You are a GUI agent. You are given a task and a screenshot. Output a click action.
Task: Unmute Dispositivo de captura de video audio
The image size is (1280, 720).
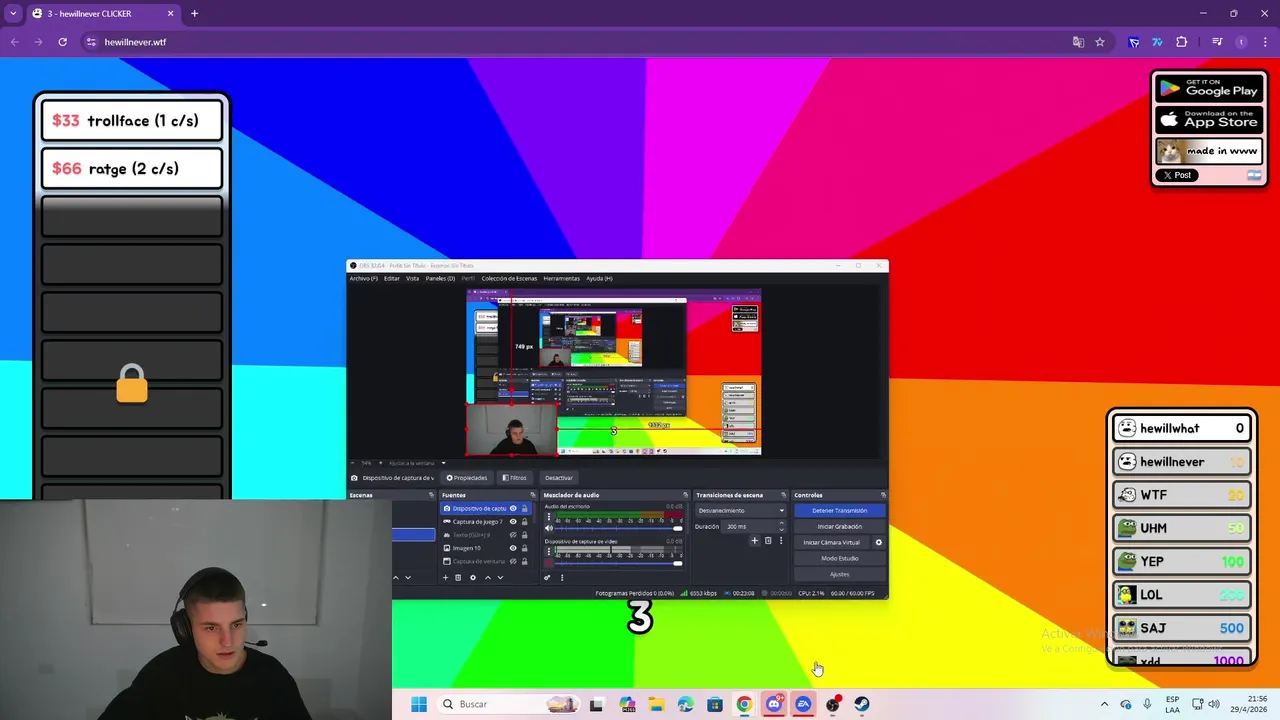point(549,563)
